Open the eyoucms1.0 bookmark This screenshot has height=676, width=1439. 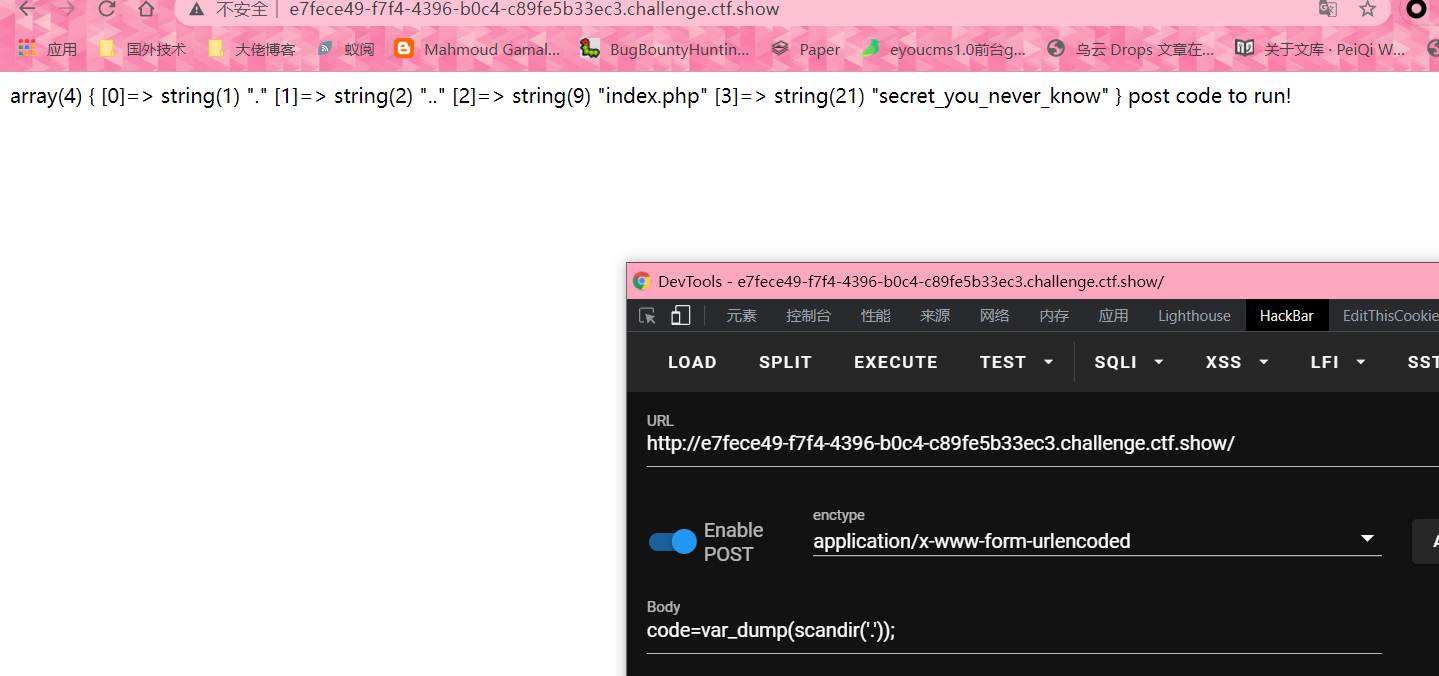click(x=943, y=49)
